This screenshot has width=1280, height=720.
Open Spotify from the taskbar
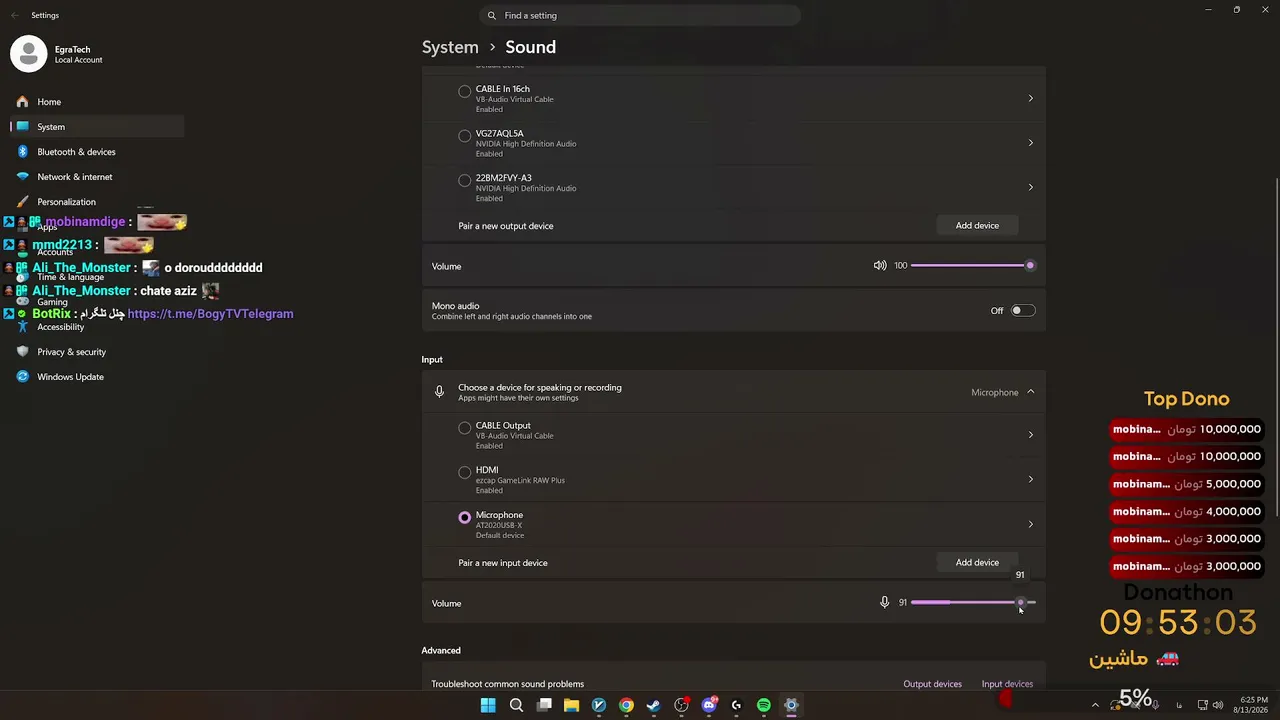click(764, 705)
